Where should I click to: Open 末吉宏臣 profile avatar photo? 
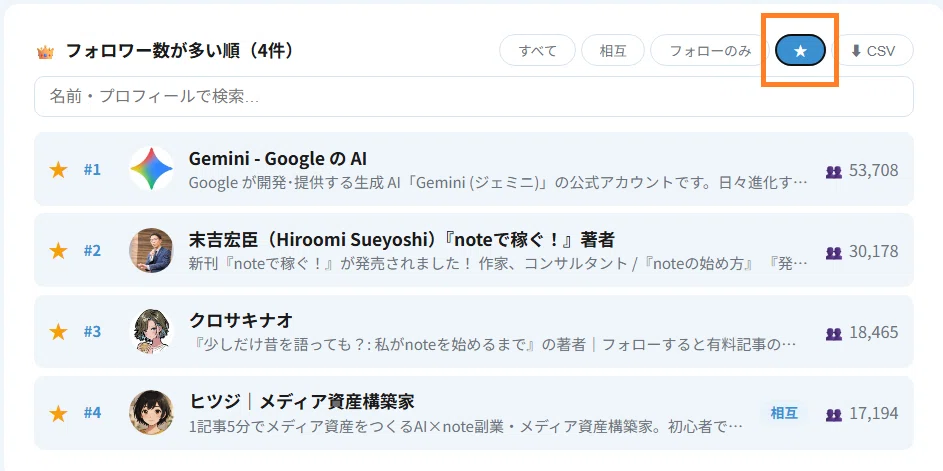(151, 250)
